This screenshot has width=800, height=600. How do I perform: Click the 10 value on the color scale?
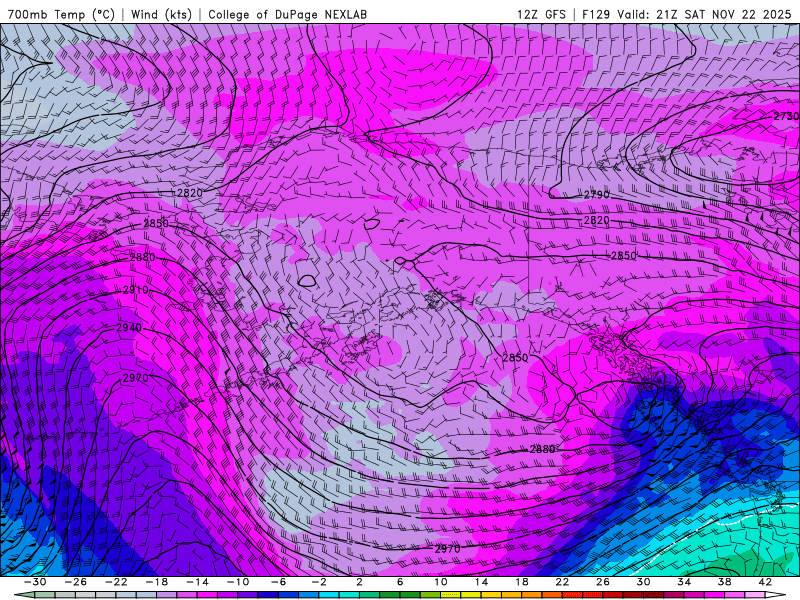click(x=441, y=582)
